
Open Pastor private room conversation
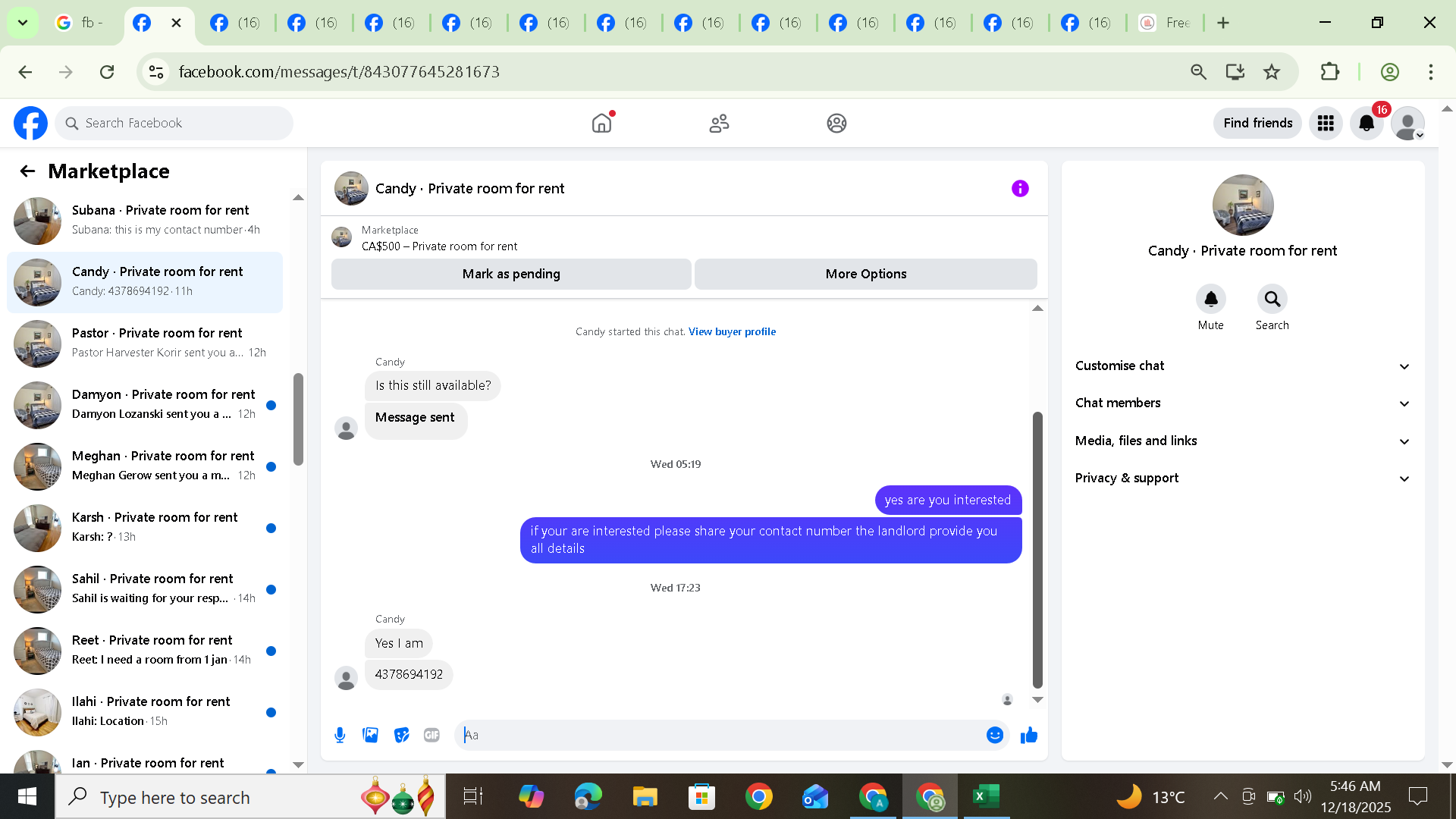(144, 344)
